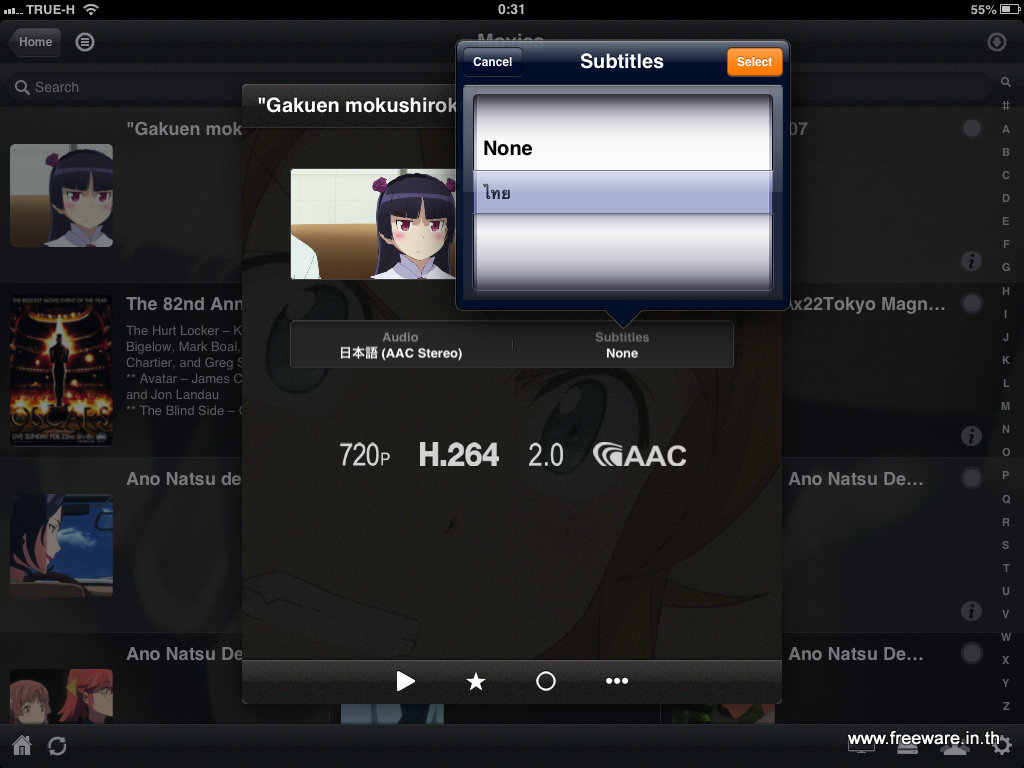Jump to letter W in index
The image size is (1024, 768).
[1006, 637]
